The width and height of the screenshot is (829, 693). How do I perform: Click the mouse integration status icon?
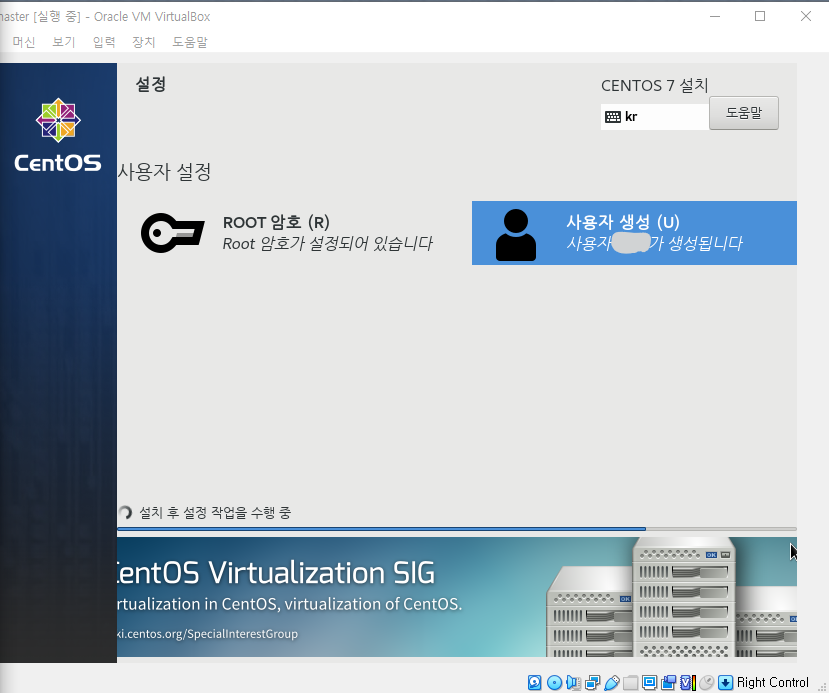click(706, 682)
